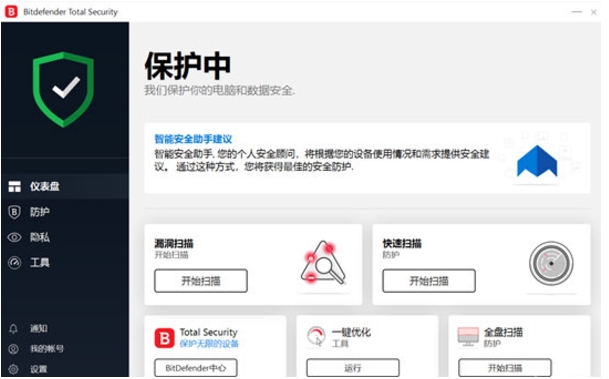
Task: Click the gear icon beside 设置
Action: [x=13, y=369]
